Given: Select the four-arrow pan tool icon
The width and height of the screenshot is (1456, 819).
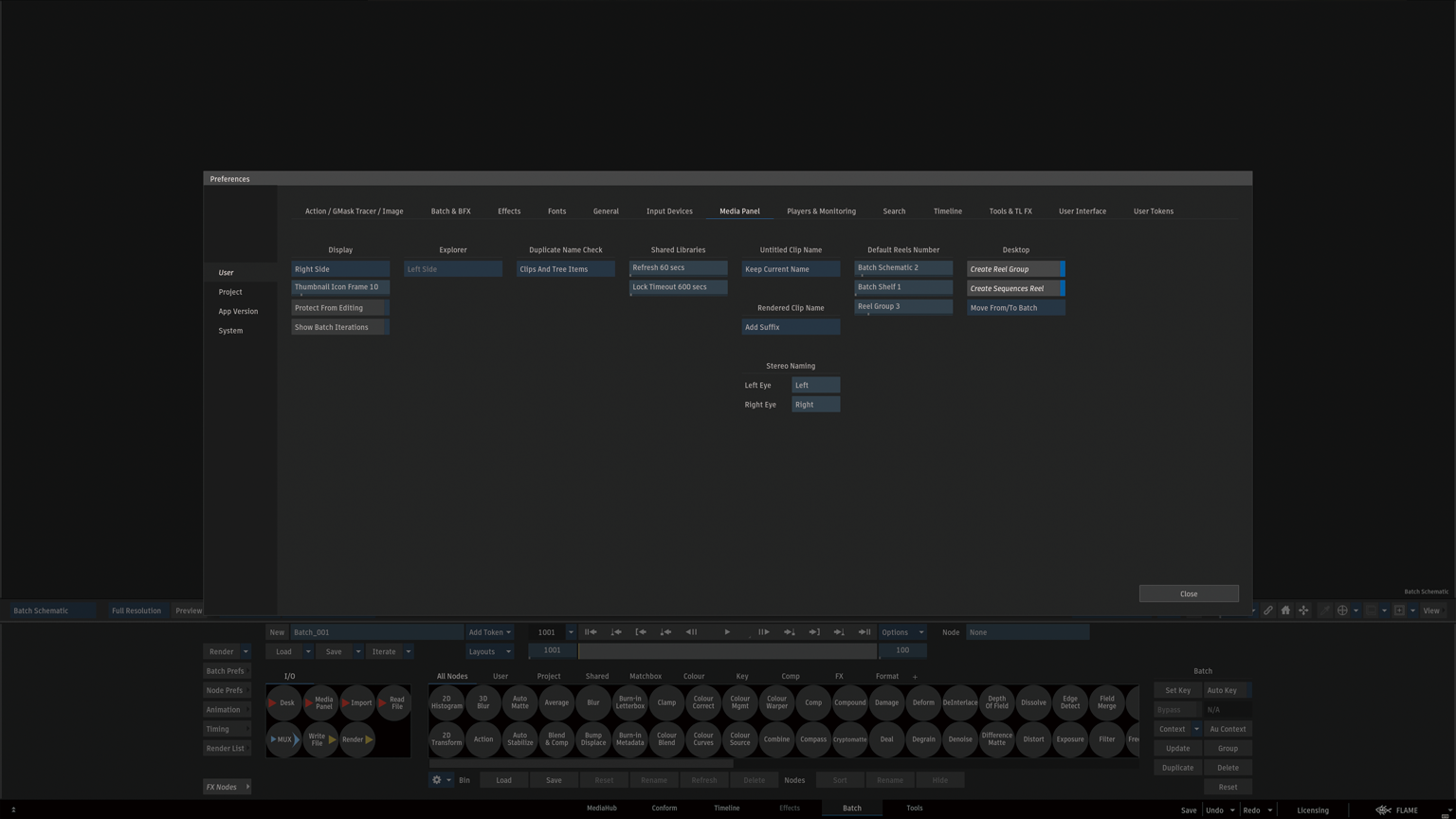Looking at the screenshot, I should point(1303,610).
